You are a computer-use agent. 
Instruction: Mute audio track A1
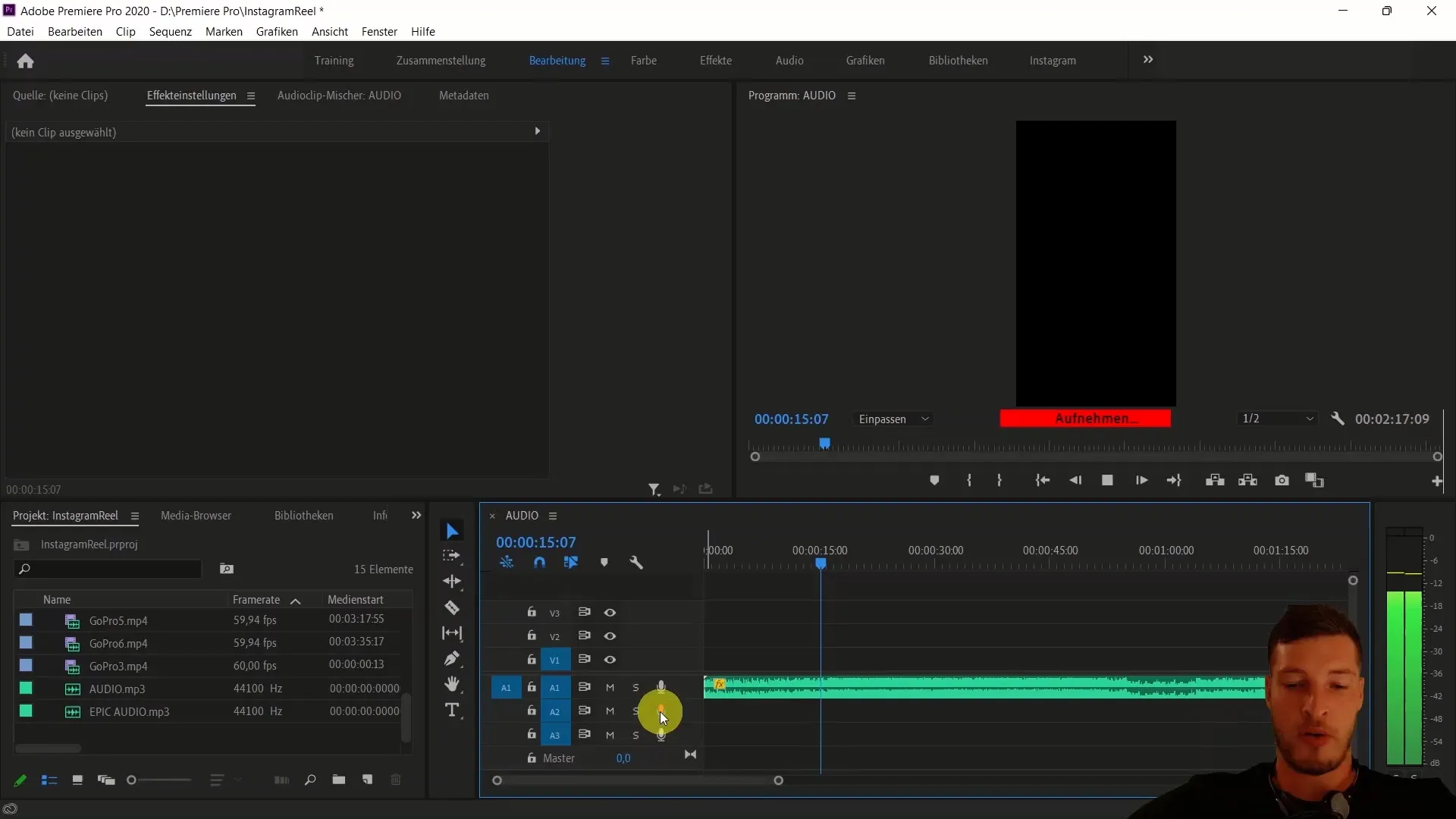[610, 688]
